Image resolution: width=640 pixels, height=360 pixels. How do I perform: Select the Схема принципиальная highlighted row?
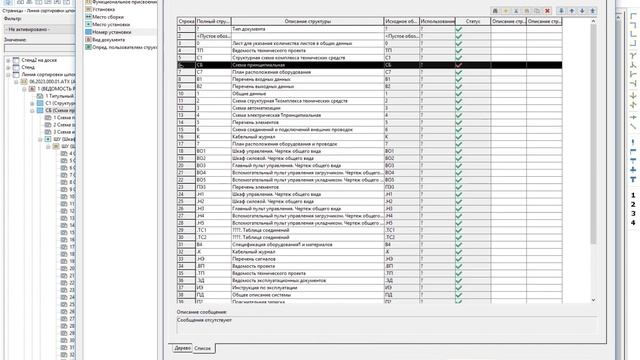pyautogui.click(x=369, y=65)
